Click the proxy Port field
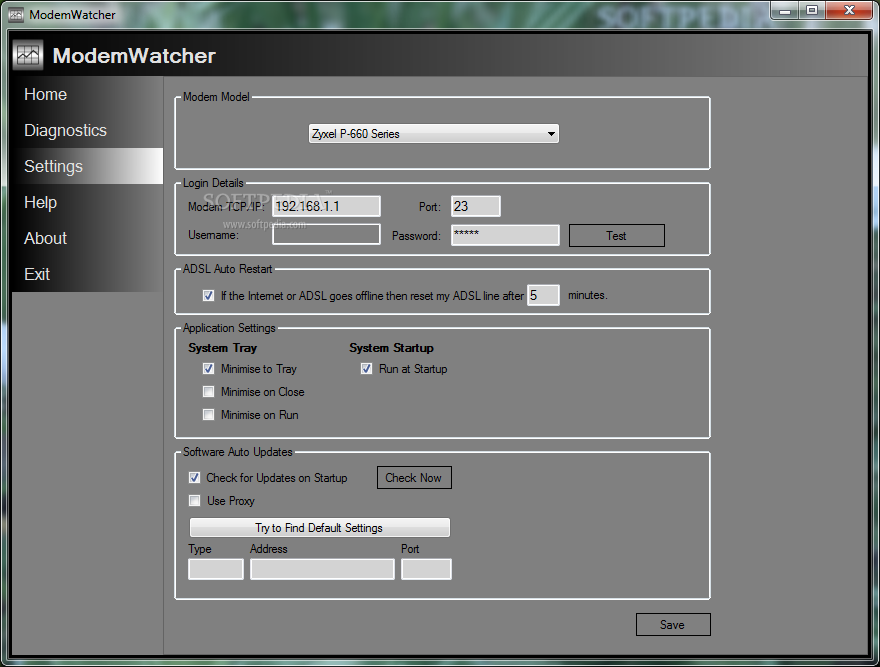Screen dimensions: 880x667 coord(426,569)
